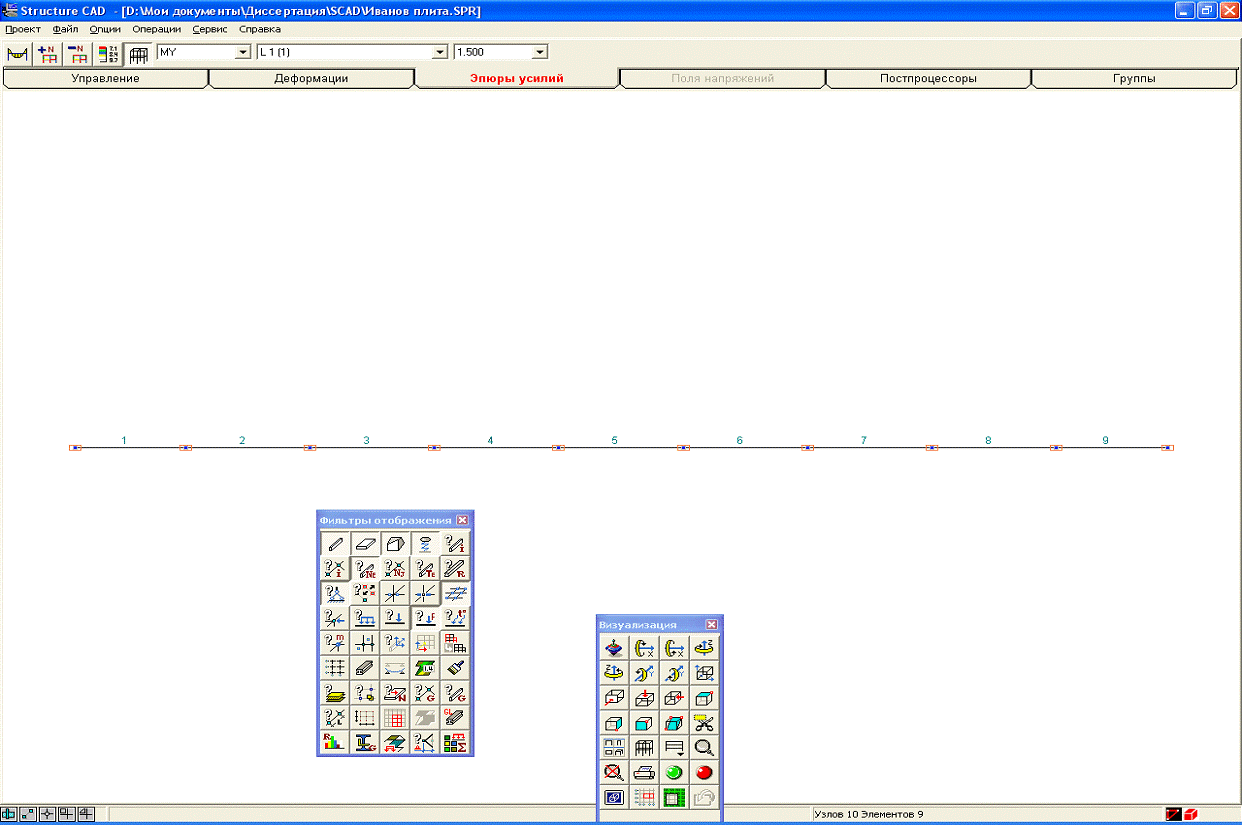Click the rotate around X axis icon
Screen dimensions: 1242x825
pyautogui.click(x=644, y=648)
